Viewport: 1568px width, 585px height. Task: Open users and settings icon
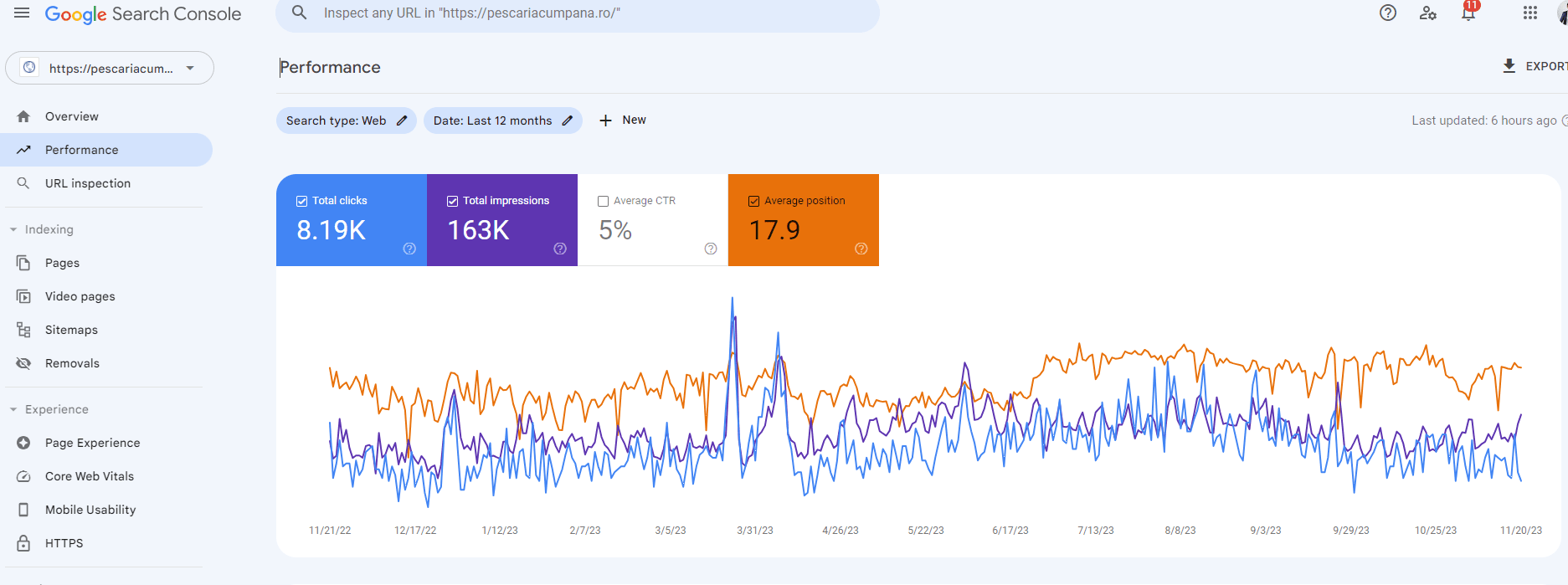coord(1428,13)
